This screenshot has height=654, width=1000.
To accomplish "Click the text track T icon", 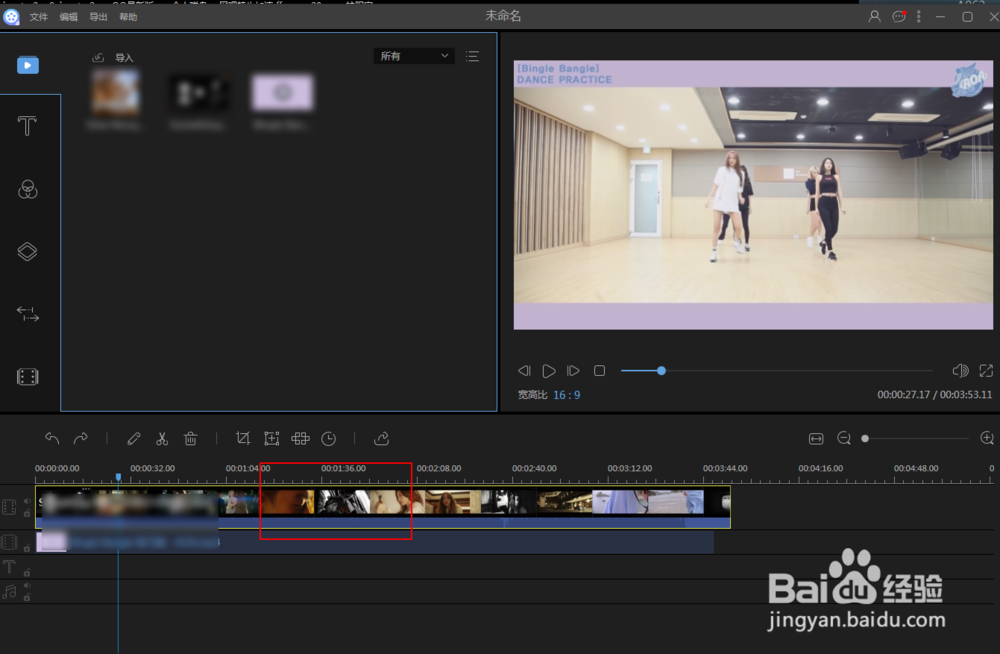I will click(x=9, y=567).
